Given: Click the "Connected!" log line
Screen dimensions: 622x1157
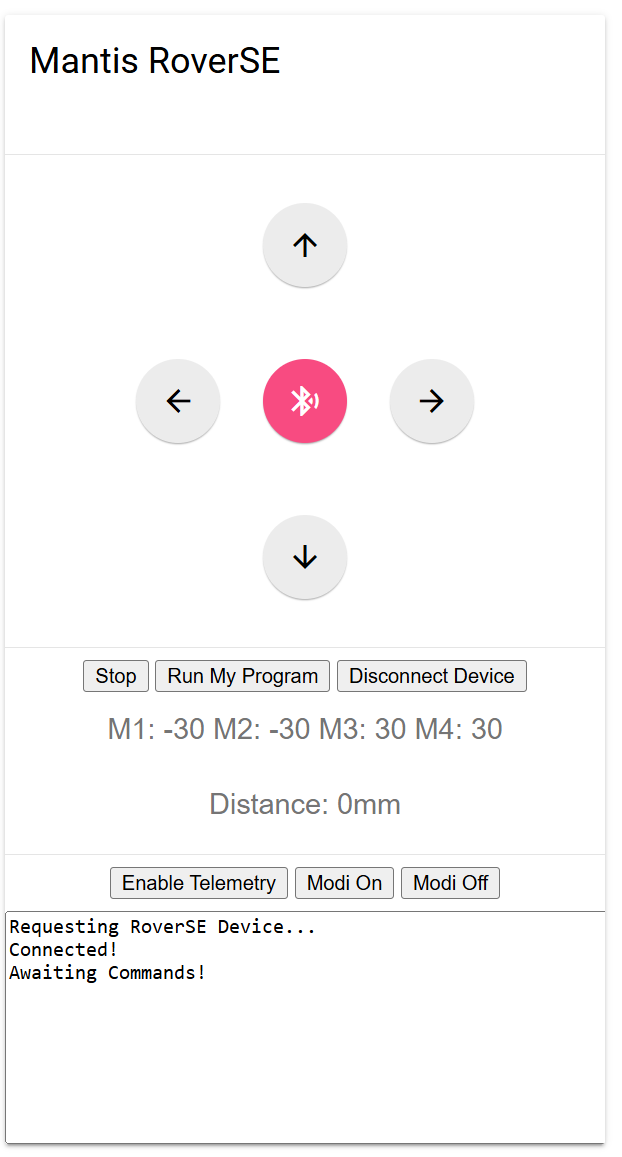Looking at the screenshot, I should coord(64,950).
